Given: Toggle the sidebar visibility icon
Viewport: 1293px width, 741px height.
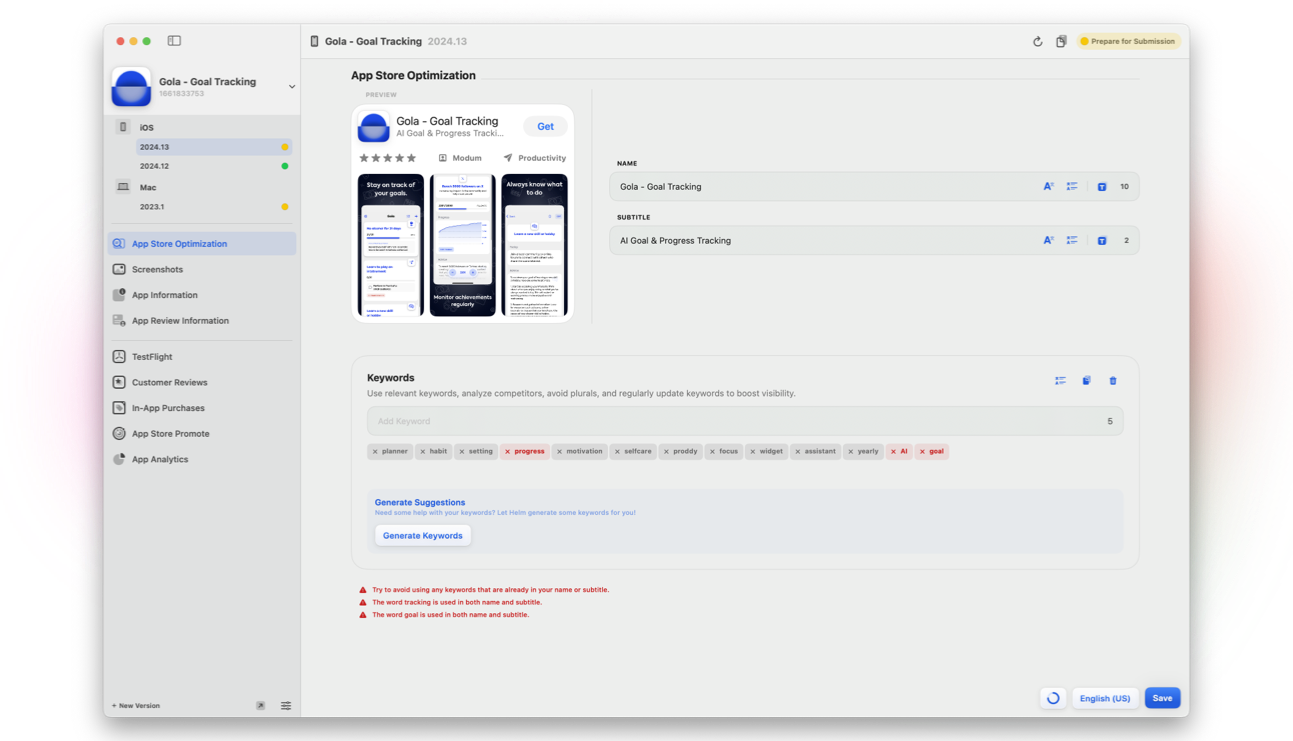Looking at the screenshot, I should 174,41.
